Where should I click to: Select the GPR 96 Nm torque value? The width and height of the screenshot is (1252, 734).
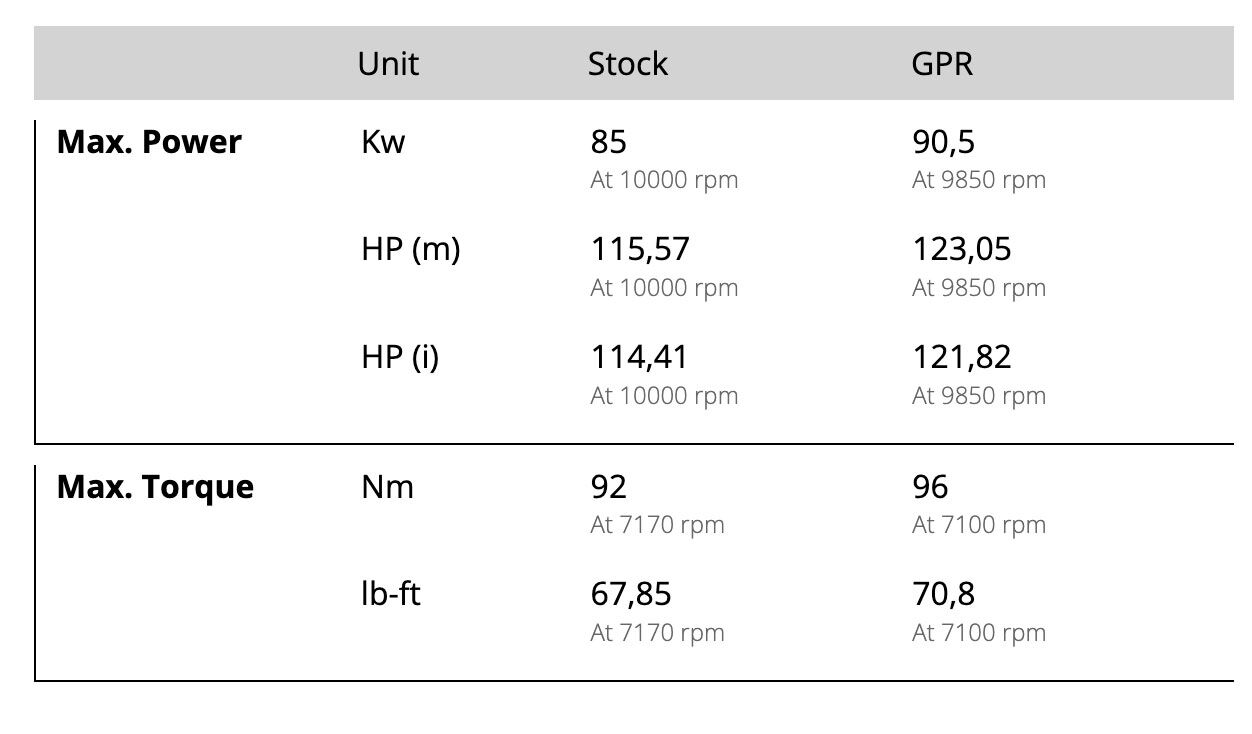[x=930, y=487]
